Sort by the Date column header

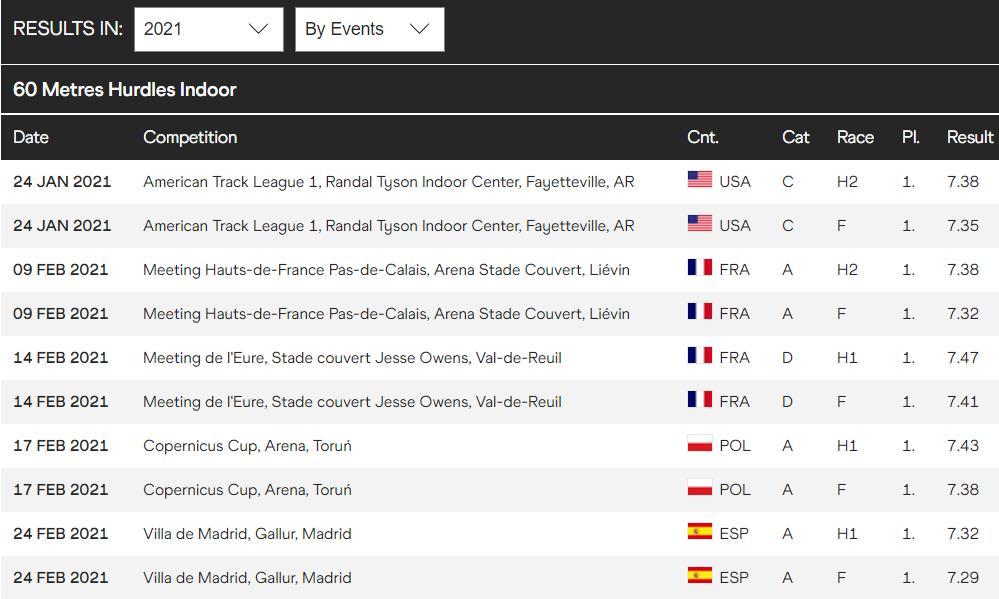click(31, 137)
